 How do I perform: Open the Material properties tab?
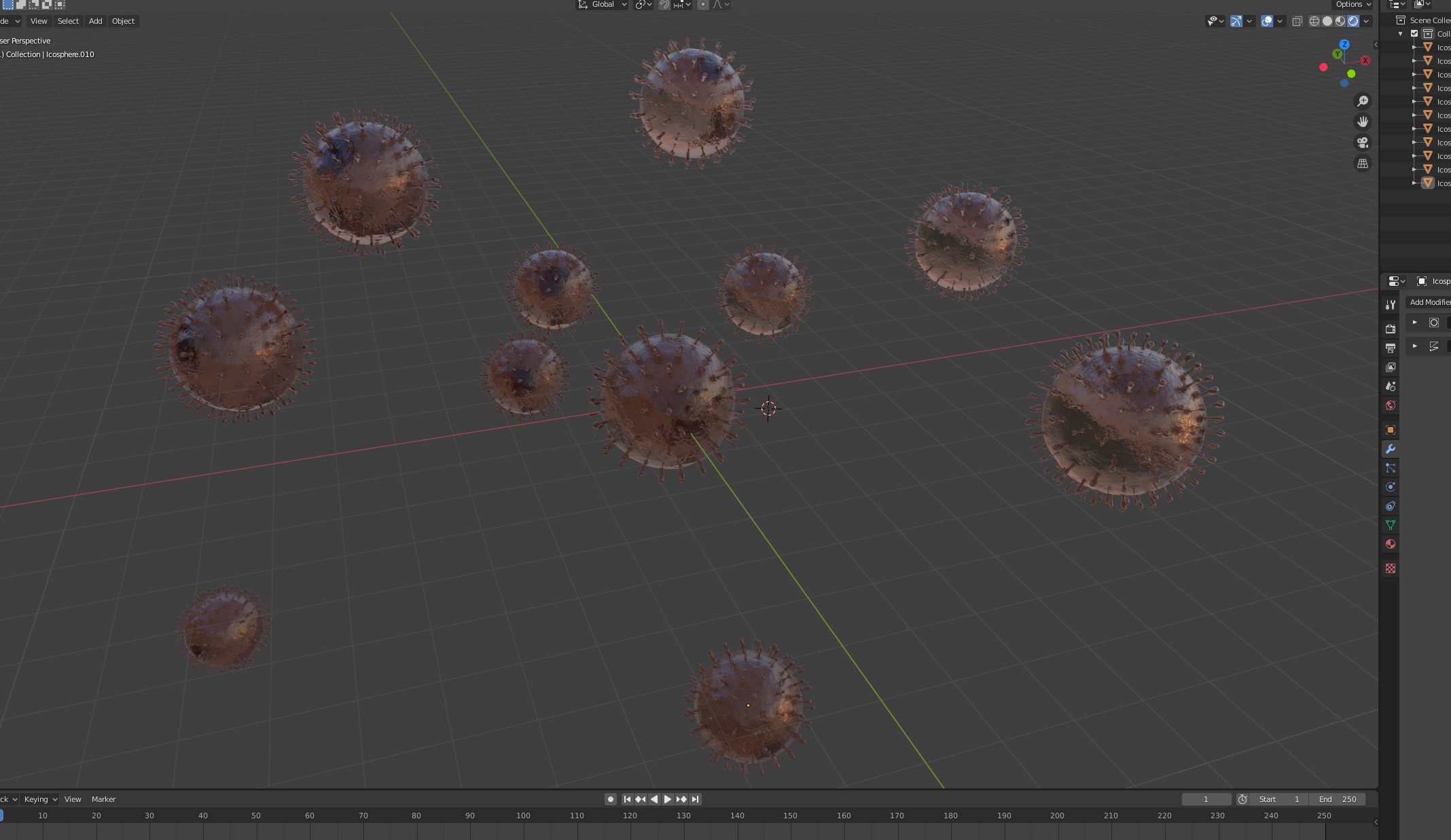[1391, 544]
